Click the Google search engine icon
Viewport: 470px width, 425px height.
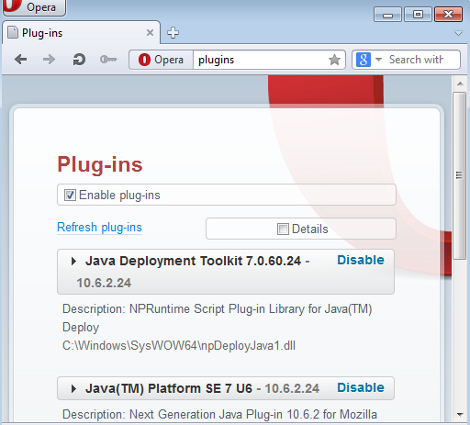(363, 60)
